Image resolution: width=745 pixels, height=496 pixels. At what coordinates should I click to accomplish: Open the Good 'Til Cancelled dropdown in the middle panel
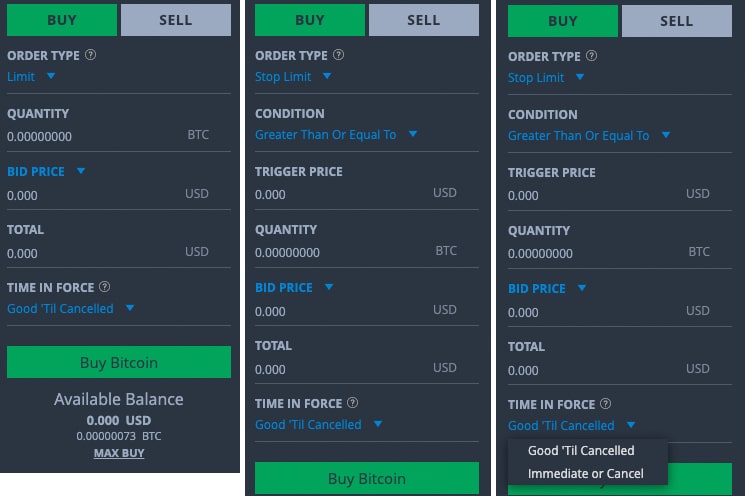coord(318,424)
